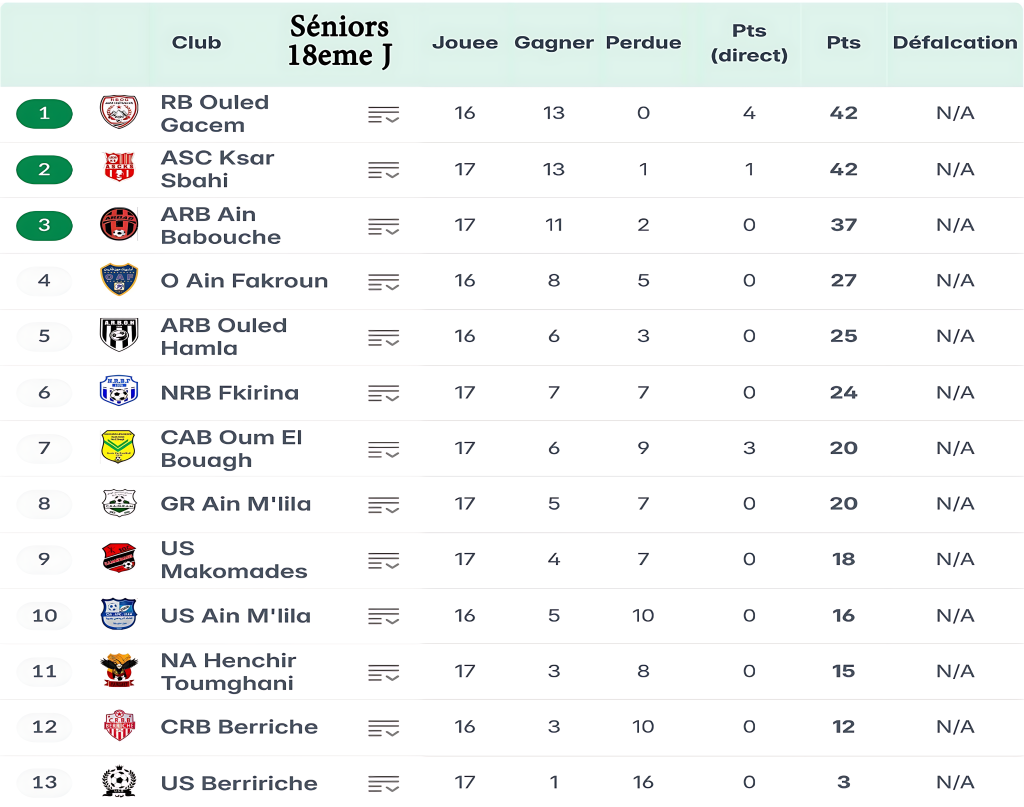Click the ARB Ouled Hamla striped crest
This screenshot has width=1024, height=807.
coord(119,335)
